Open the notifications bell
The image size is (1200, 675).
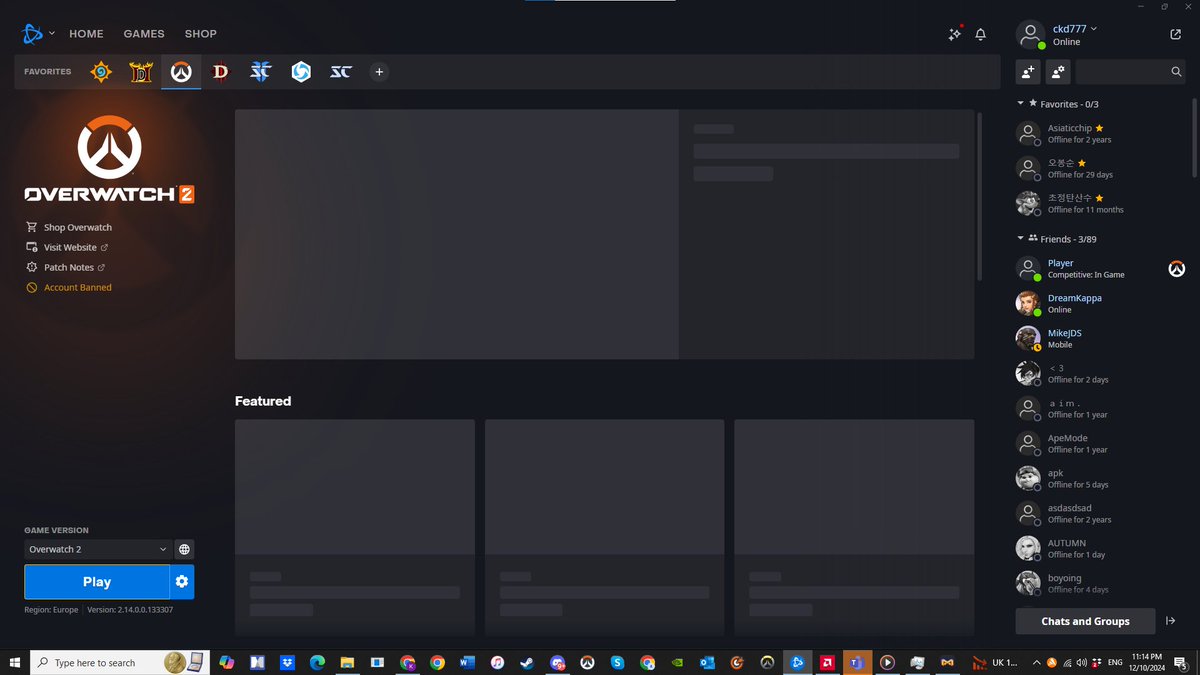click(981, 34)
